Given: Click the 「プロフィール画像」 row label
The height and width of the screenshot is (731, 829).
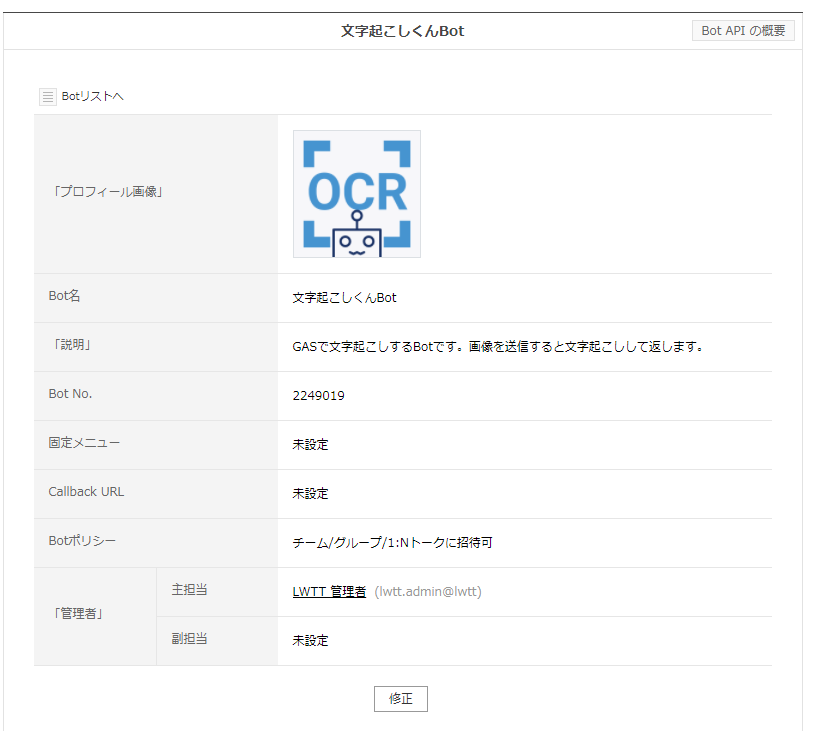Looking at the screenshot, I should coord(106,192).
